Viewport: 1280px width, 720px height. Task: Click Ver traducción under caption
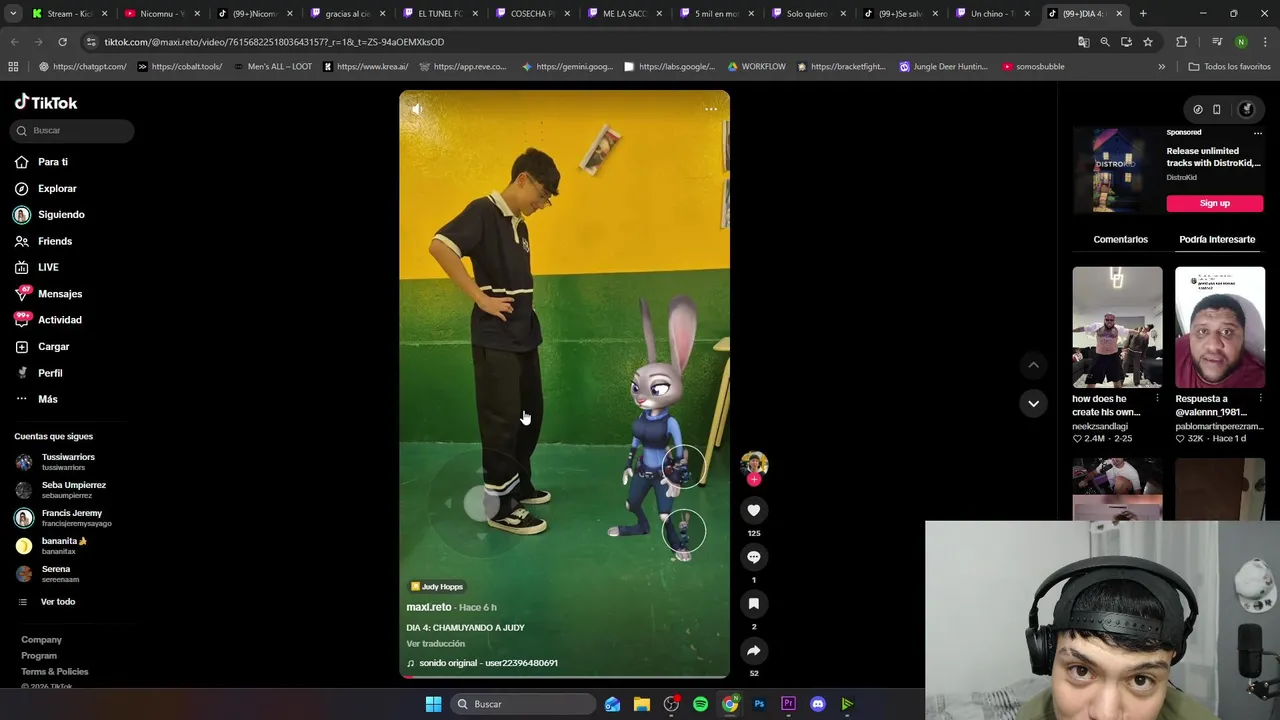[435, 644]
